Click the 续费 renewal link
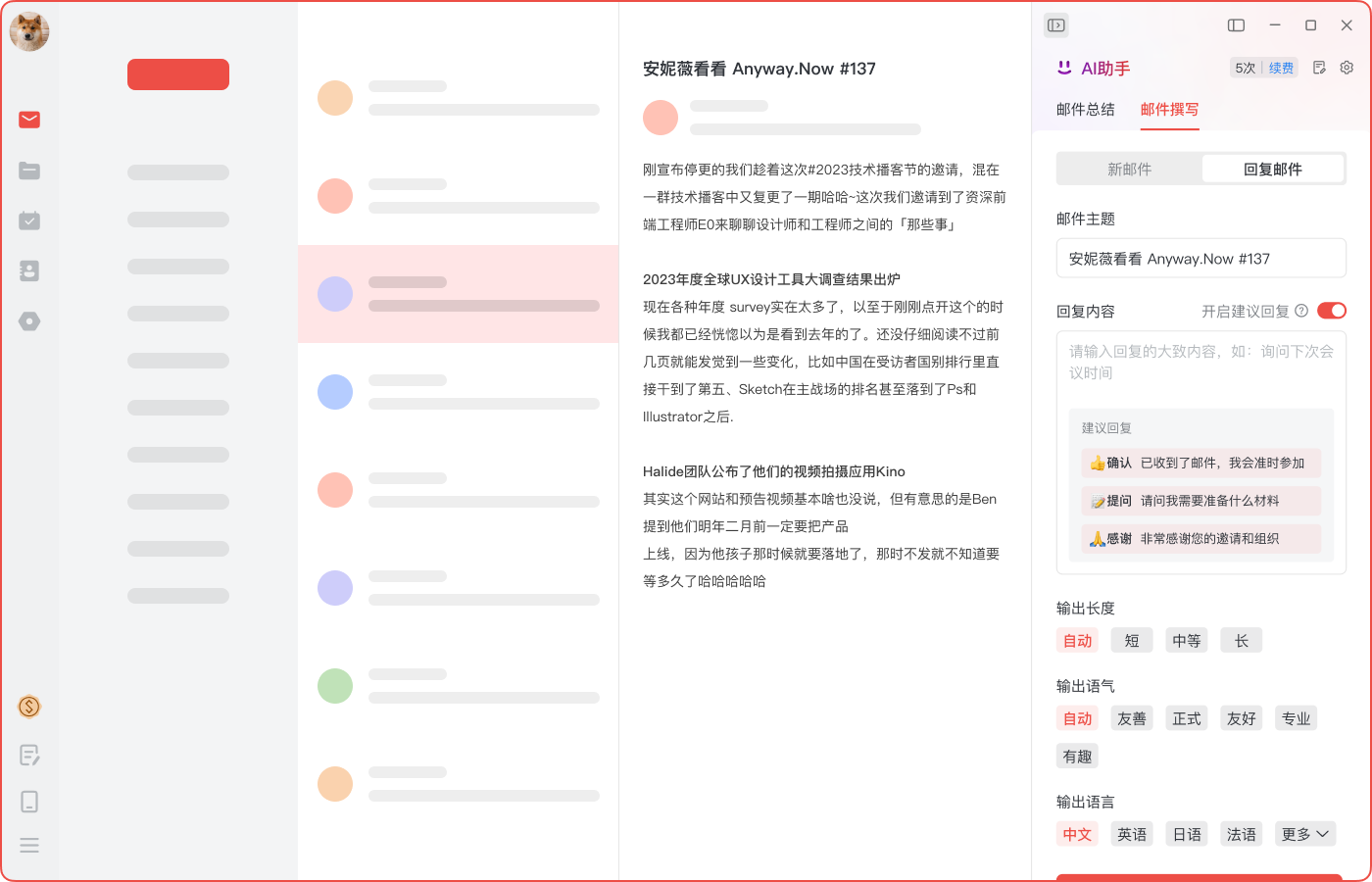Viewport: 1372px width, 882px height. pyautogui.click(x=1280, y=68)
